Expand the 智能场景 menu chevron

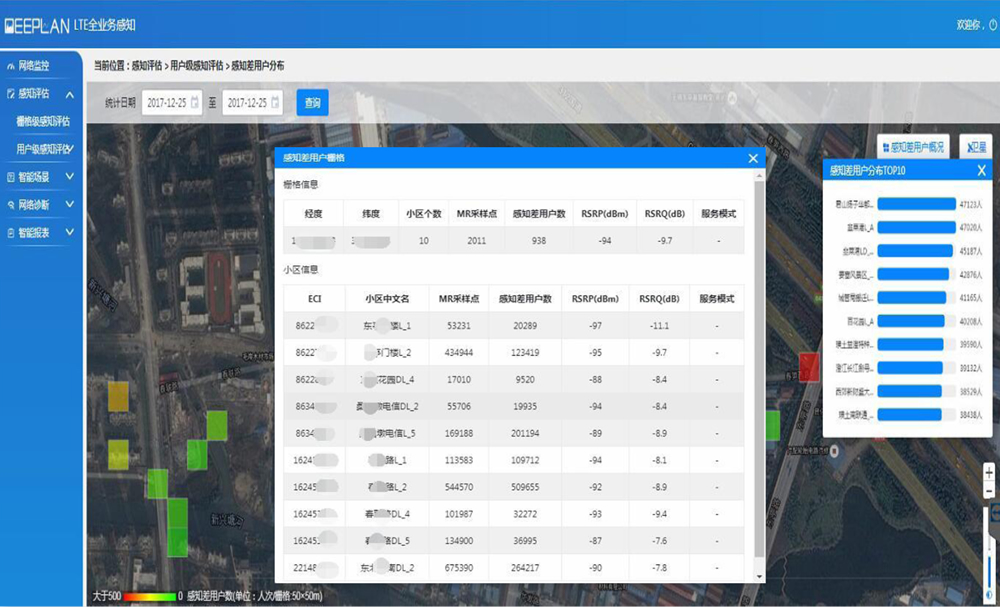click(x=70, y=177)
